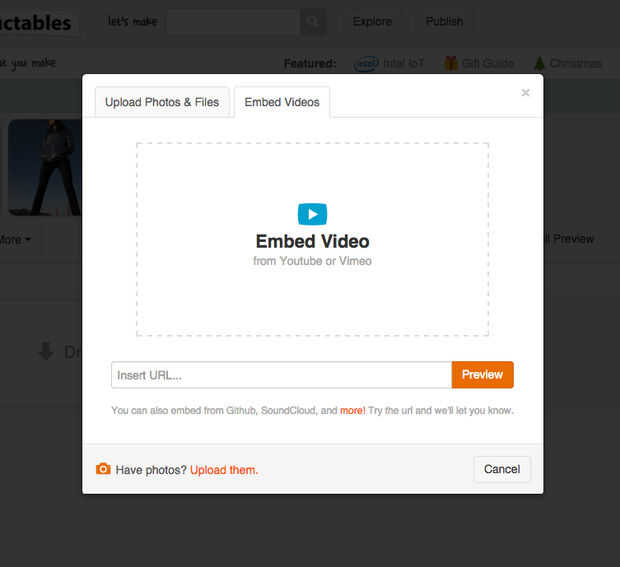Click the profile photo thumbnail

click(x=45, y=167)
